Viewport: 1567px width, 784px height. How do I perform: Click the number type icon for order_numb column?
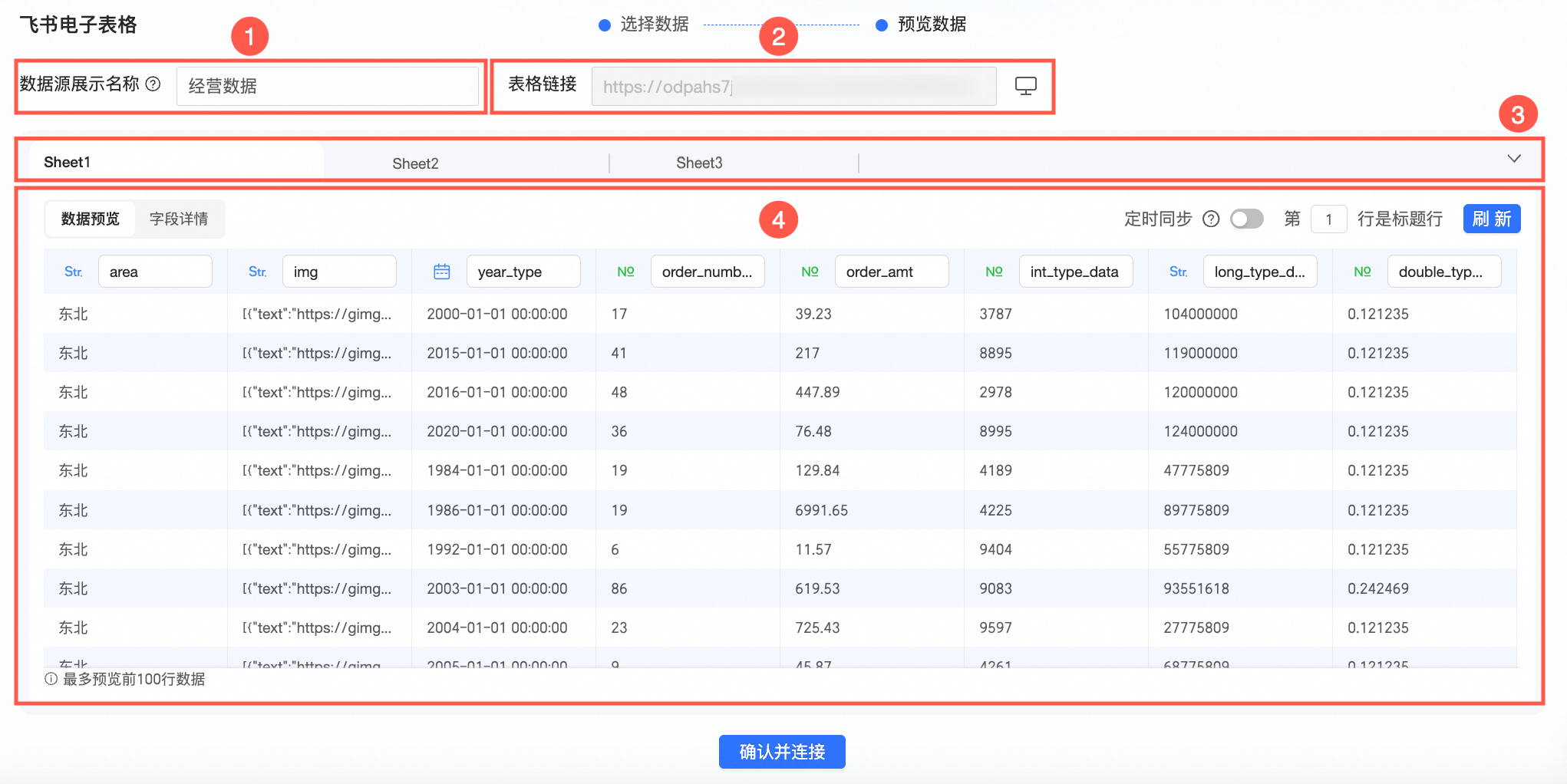626,272
